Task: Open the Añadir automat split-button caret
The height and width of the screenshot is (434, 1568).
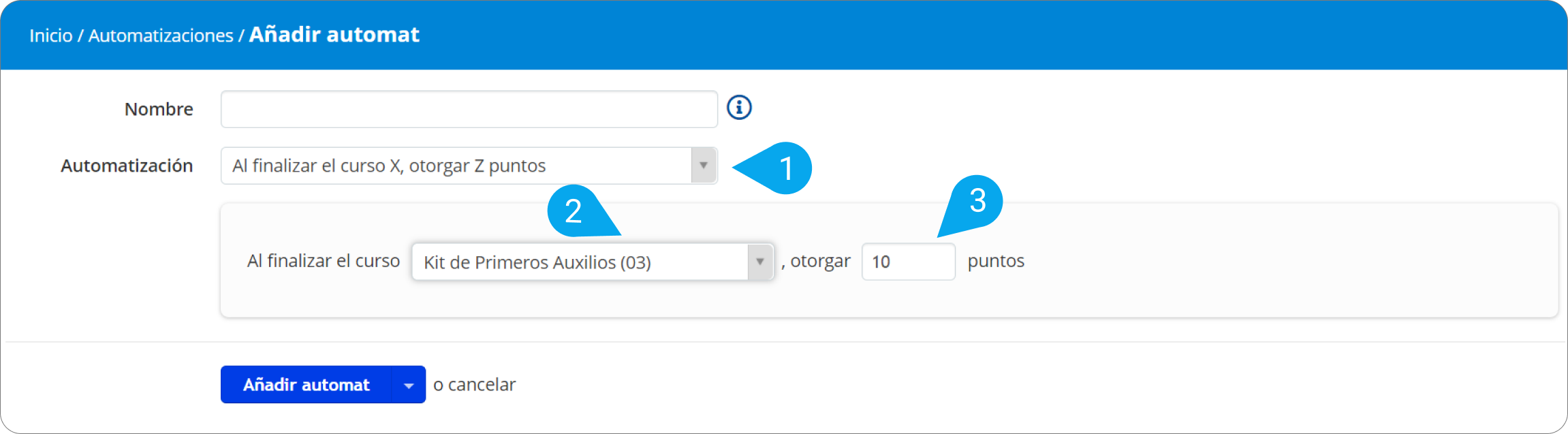Action: point(409,385)
